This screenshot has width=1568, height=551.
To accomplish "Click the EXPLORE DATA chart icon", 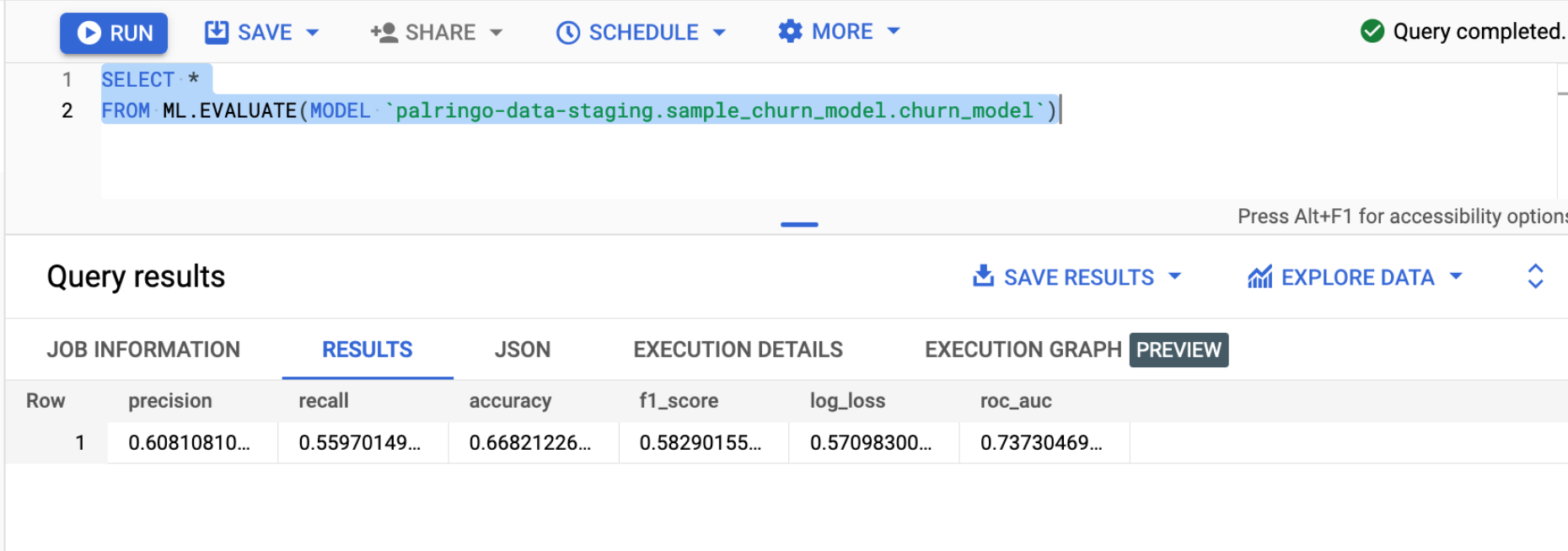I will (x=1259, y=277).
